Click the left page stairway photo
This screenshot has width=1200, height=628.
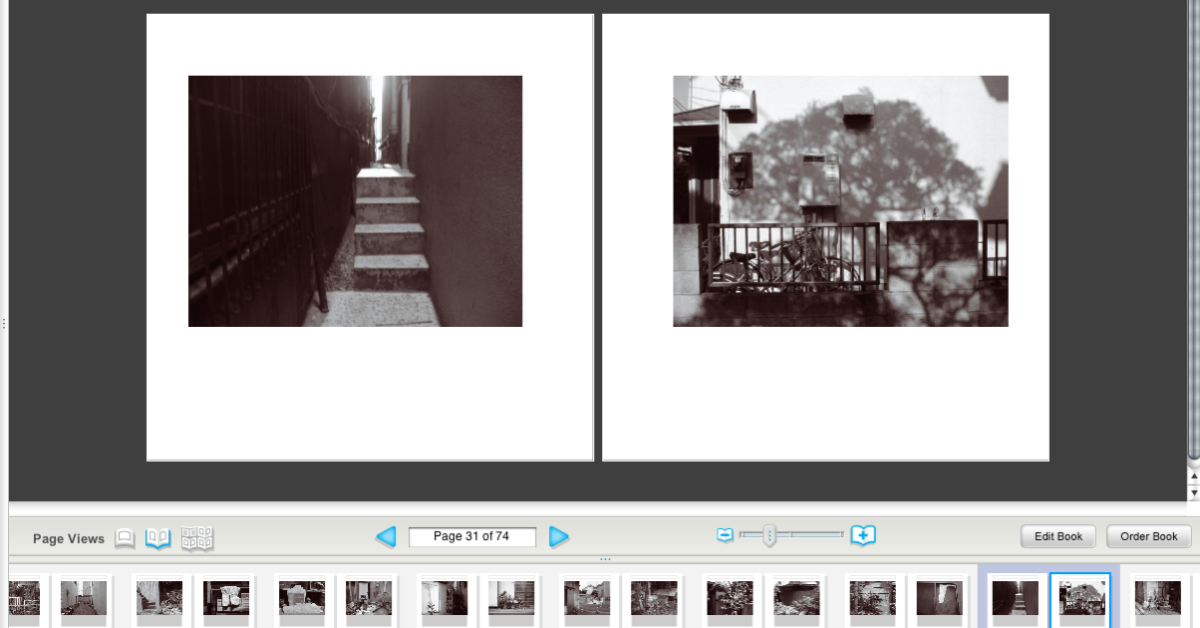pyautogui.click(x=355, y=201)
